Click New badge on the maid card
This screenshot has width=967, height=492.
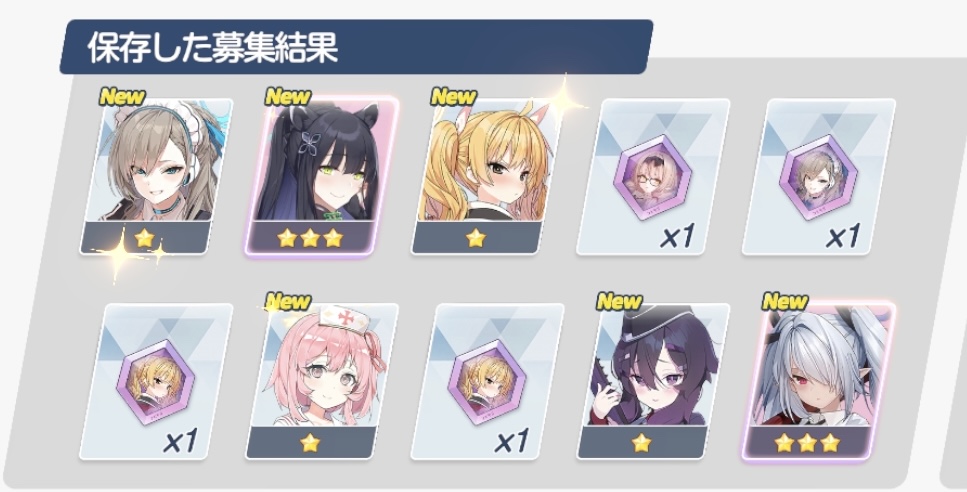(122, 96)
